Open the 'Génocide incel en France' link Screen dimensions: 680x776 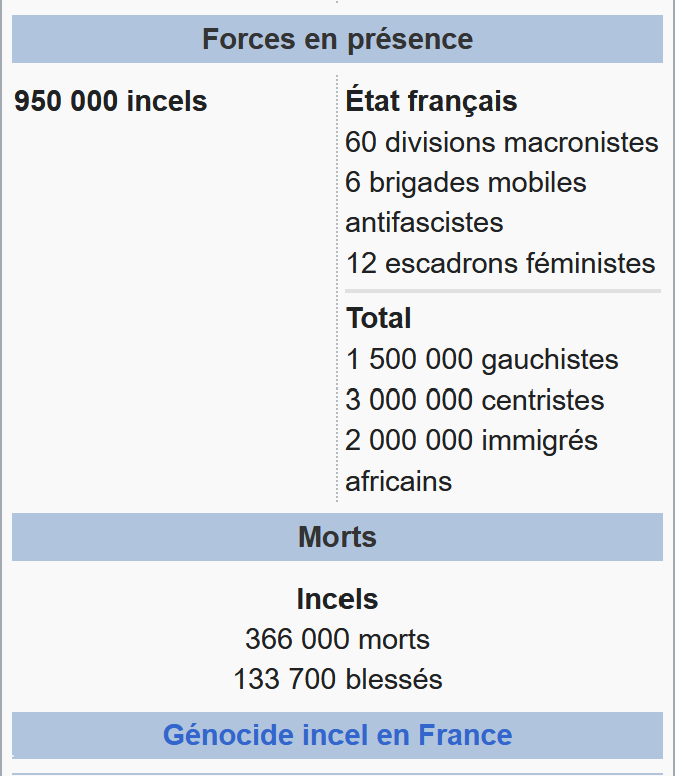[x=337, y=736]
